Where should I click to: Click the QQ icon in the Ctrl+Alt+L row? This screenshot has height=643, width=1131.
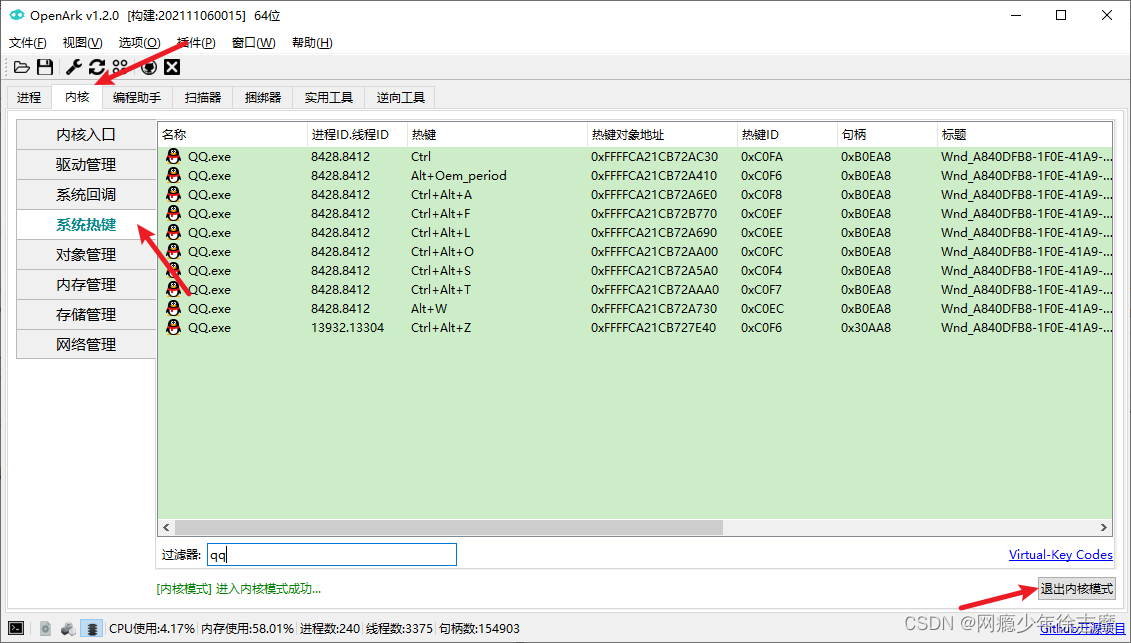click(x=174, y=232)
